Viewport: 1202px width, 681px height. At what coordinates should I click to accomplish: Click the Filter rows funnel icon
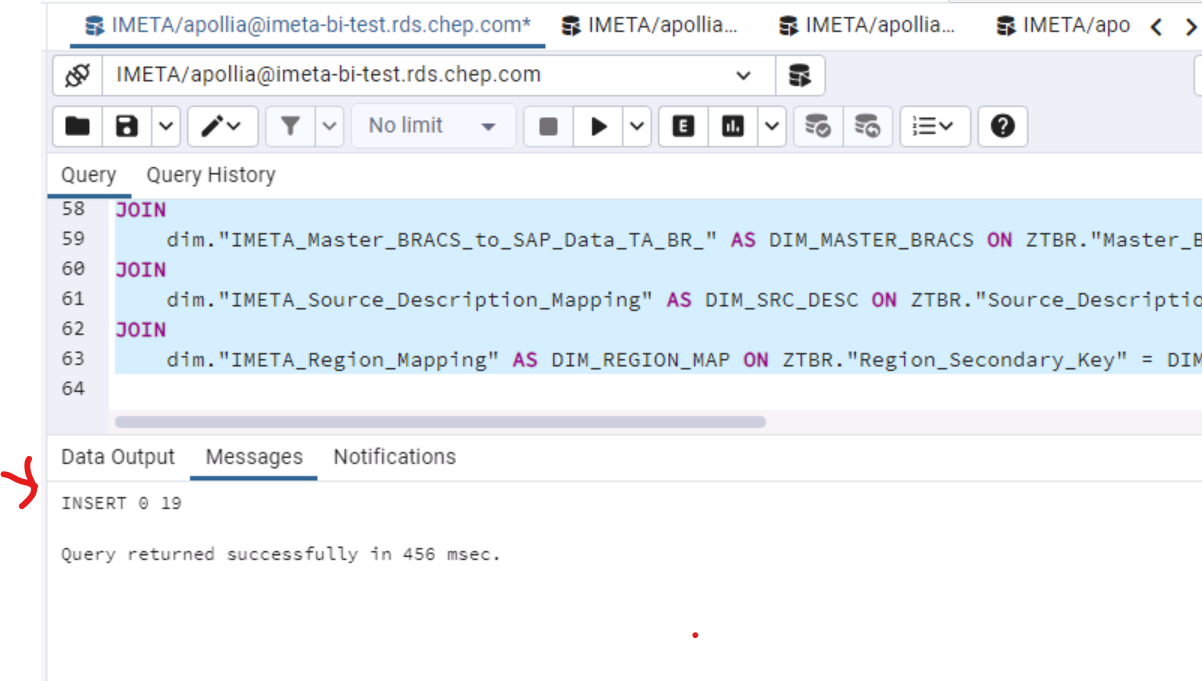tap(290, 126)
